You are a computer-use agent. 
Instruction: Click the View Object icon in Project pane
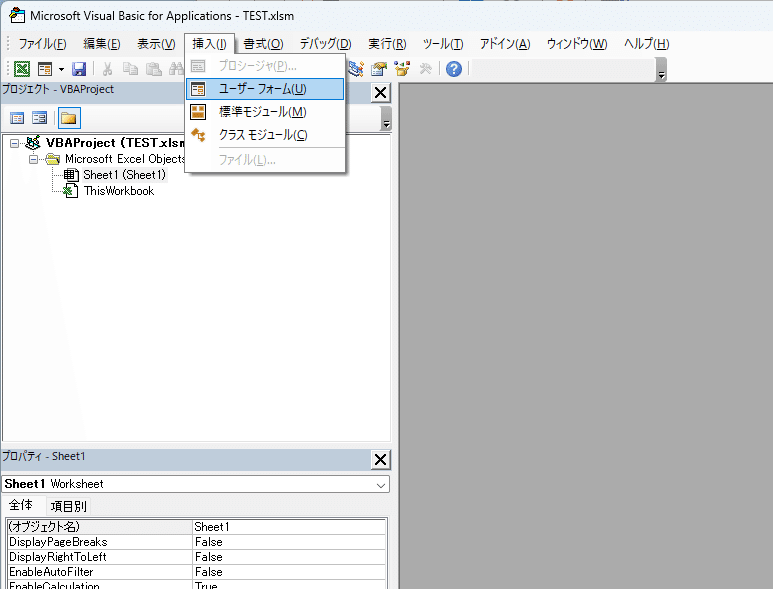tap(39, 118)
